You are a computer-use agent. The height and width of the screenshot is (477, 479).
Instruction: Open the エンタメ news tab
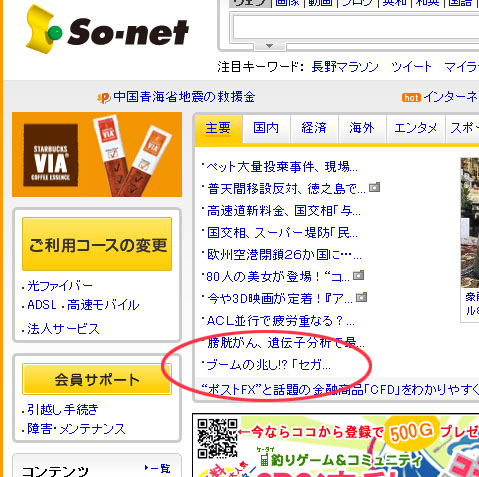coord(416,128)
